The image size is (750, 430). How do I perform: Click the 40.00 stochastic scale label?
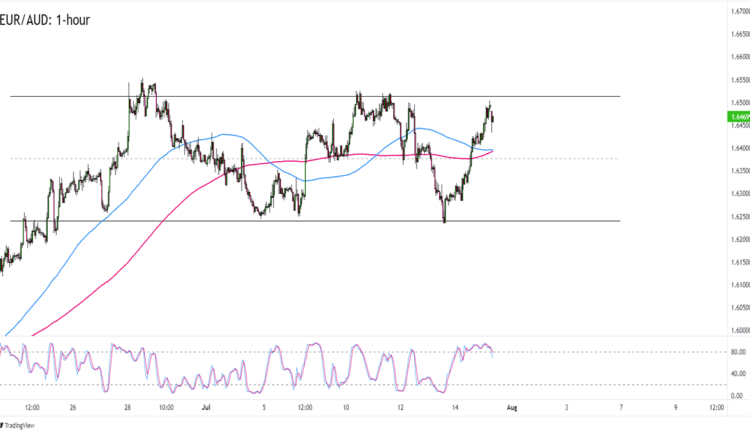735,373
